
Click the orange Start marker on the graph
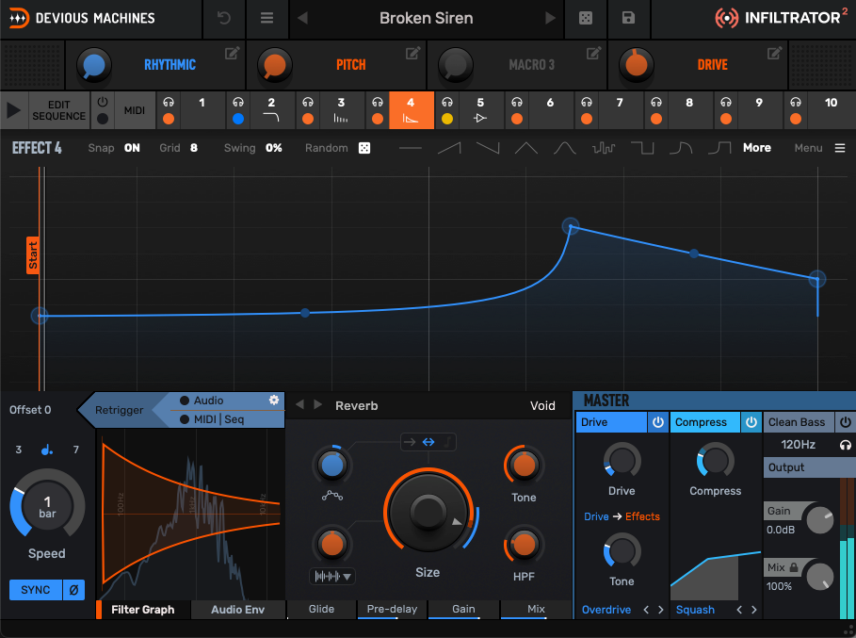click(x=33, y=255)
